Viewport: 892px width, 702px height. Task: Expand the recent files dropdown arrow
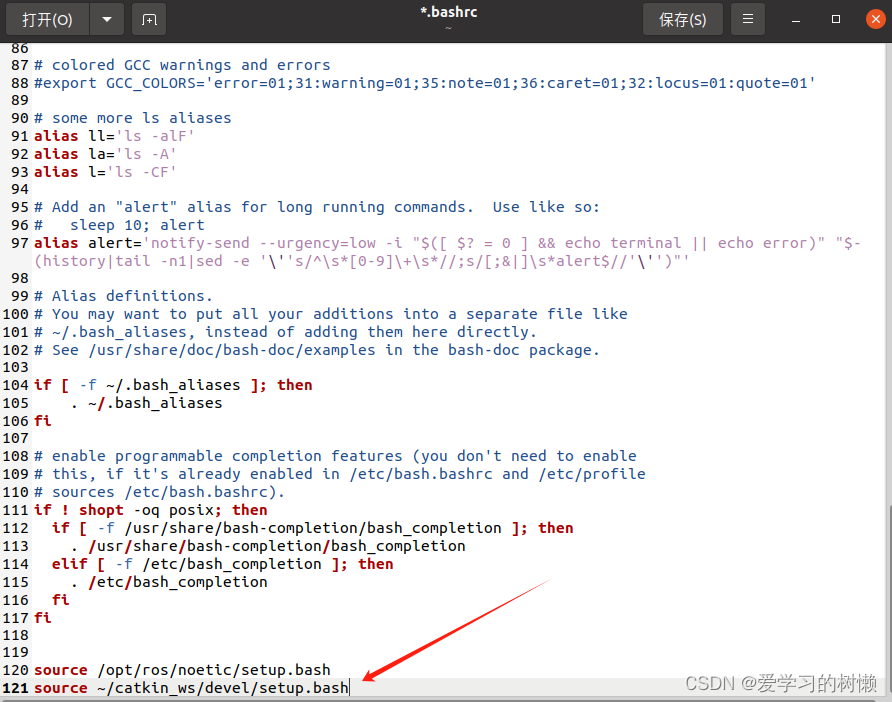107,19
